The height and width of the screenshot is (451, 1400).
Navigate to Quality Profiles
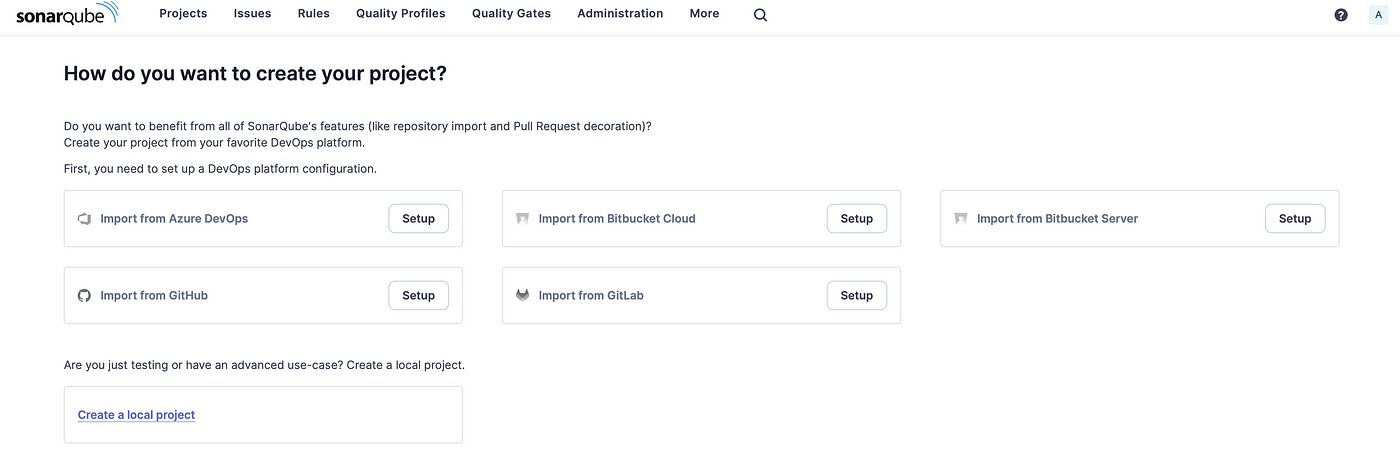pos(401,14)
